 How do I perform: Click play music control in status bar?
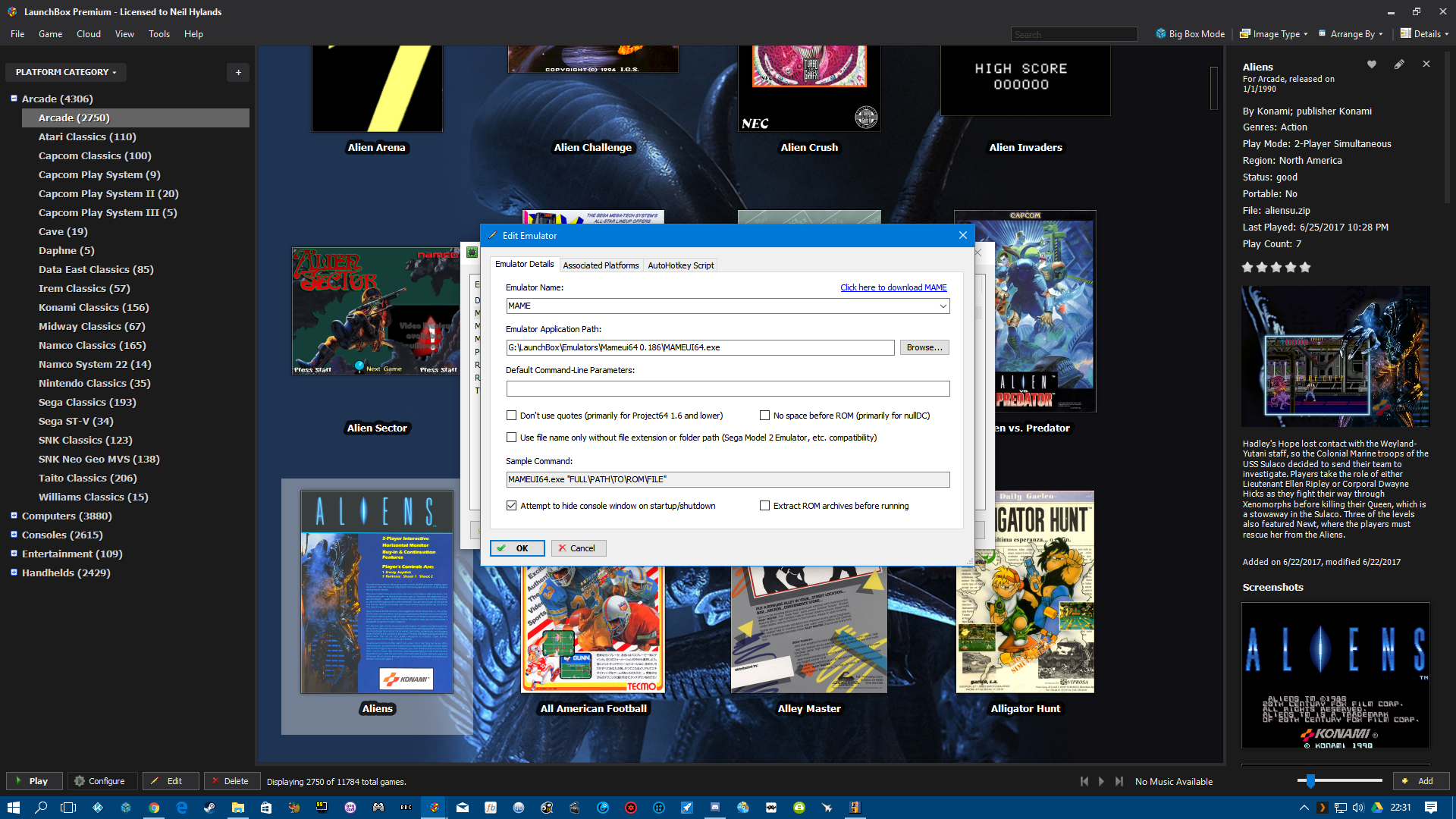coord(1101,781)
